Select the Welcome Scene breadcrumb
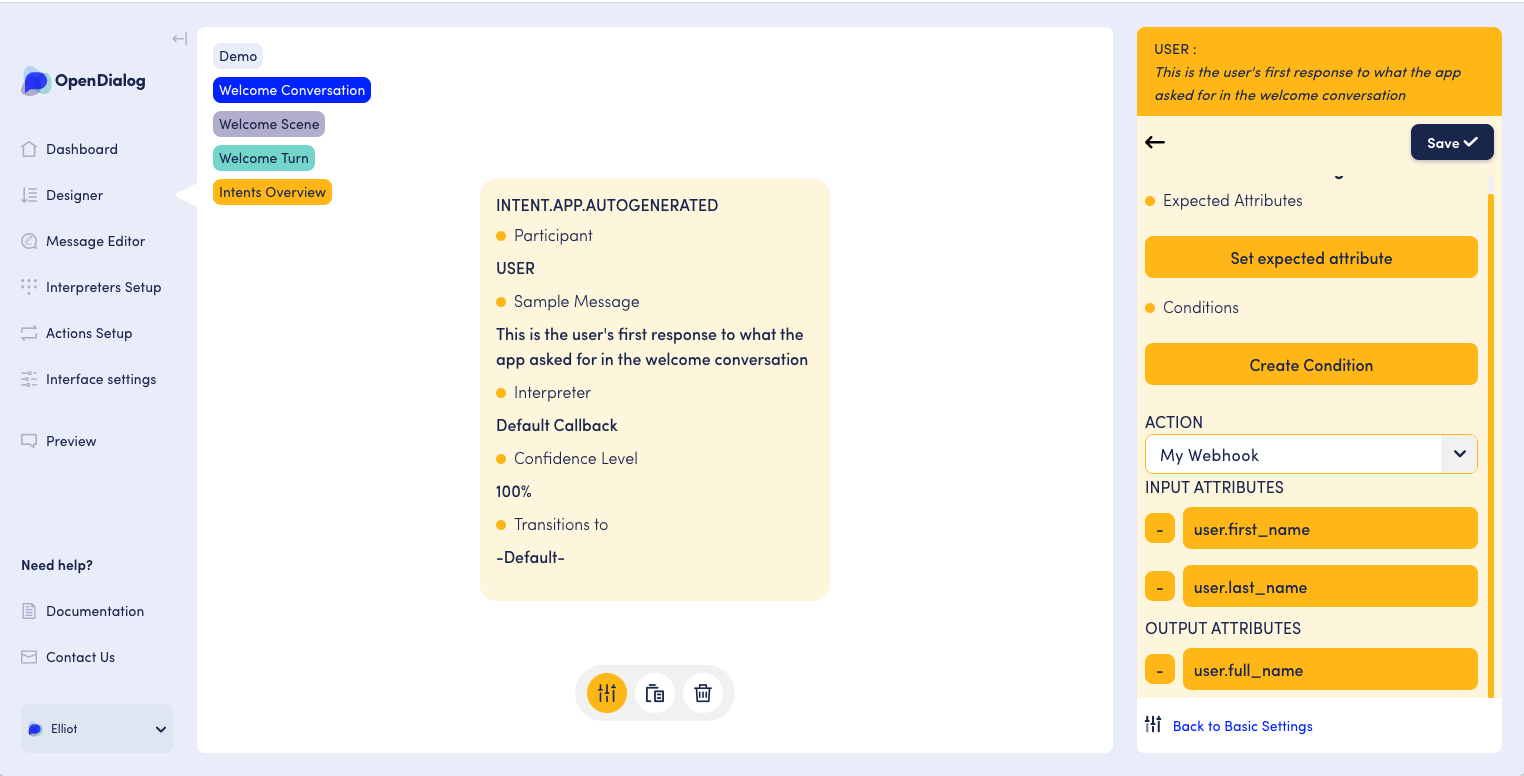This screenshot has width=1524, height=776. click(x=269, y=124)
